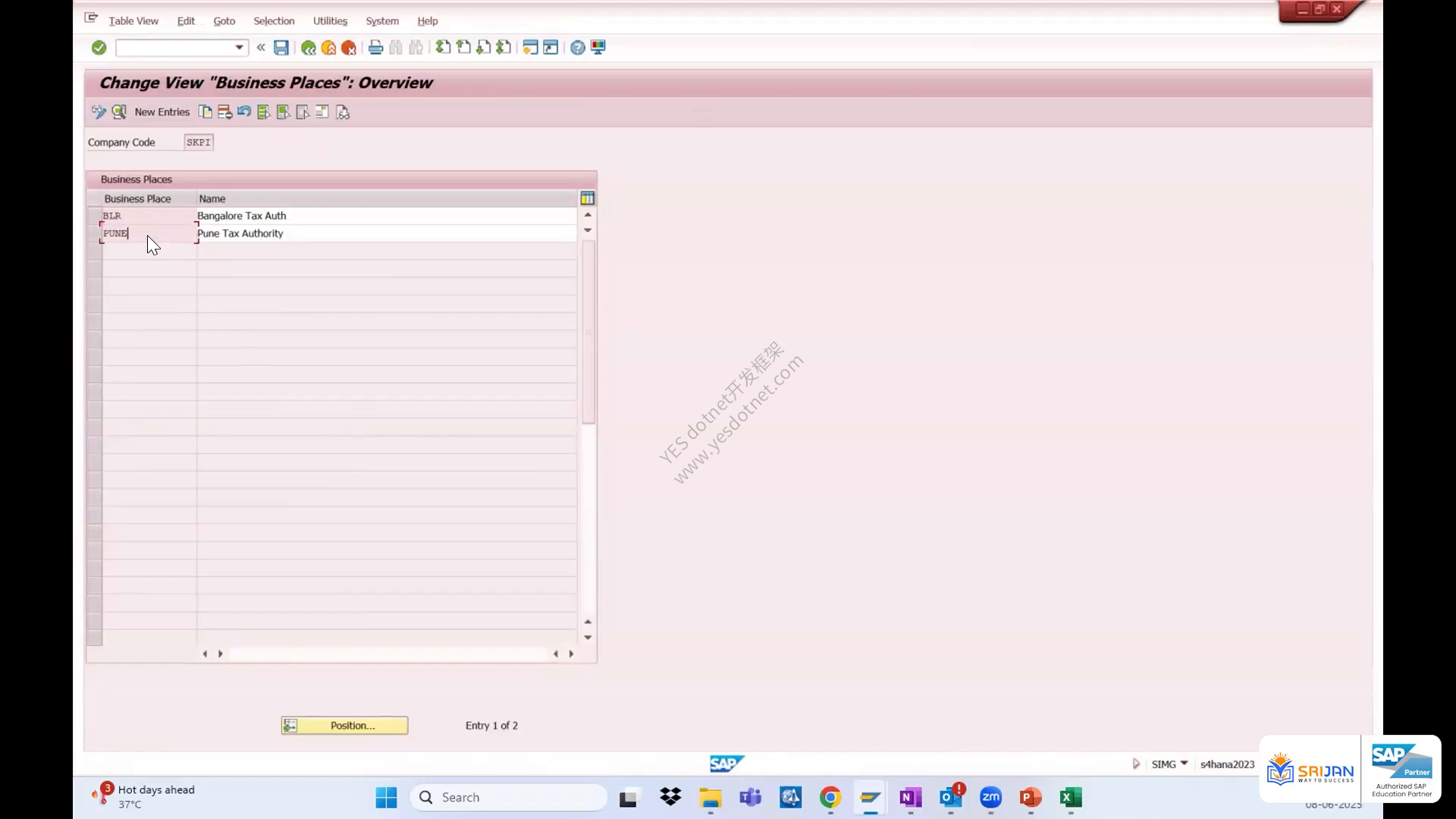
Task: Expand the command field dropdown arrow
Action: point(239,48)
